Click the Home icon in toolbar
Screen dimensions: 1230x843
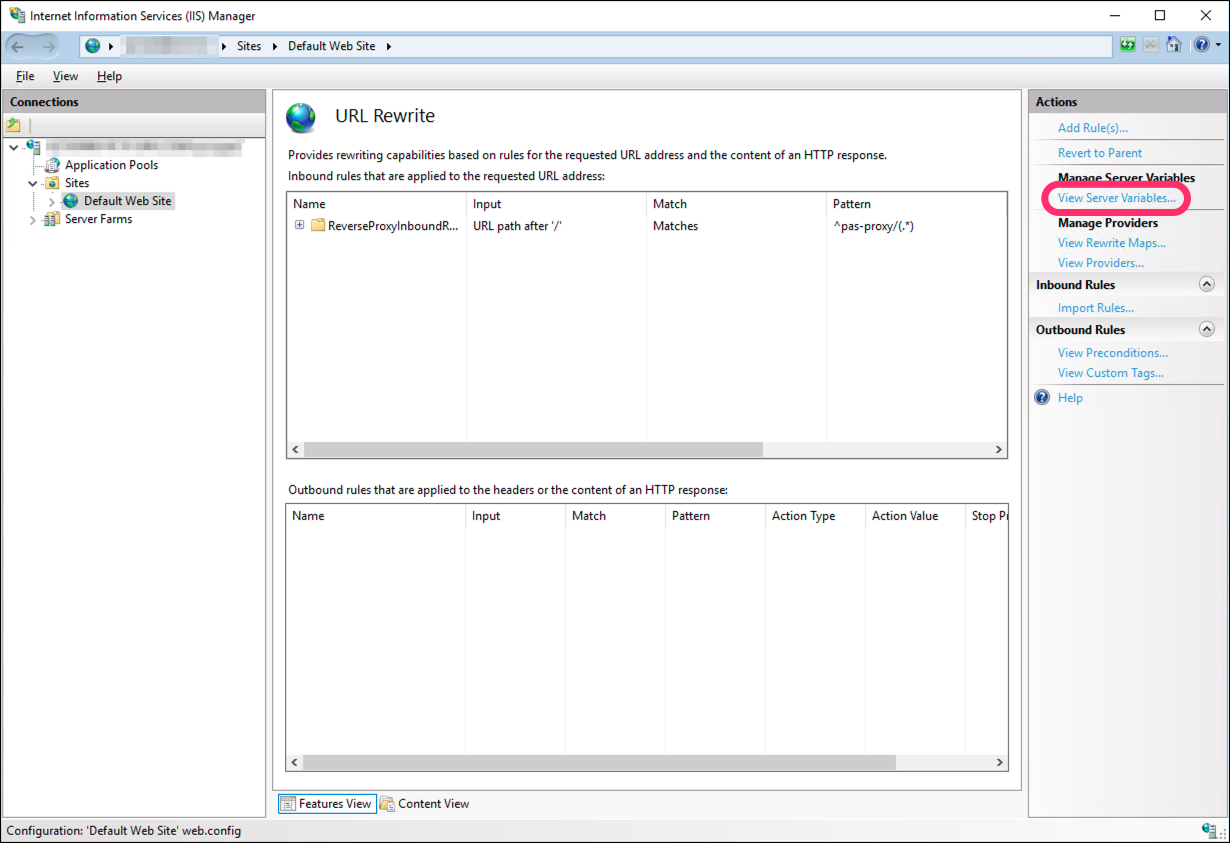[1174, 45]
